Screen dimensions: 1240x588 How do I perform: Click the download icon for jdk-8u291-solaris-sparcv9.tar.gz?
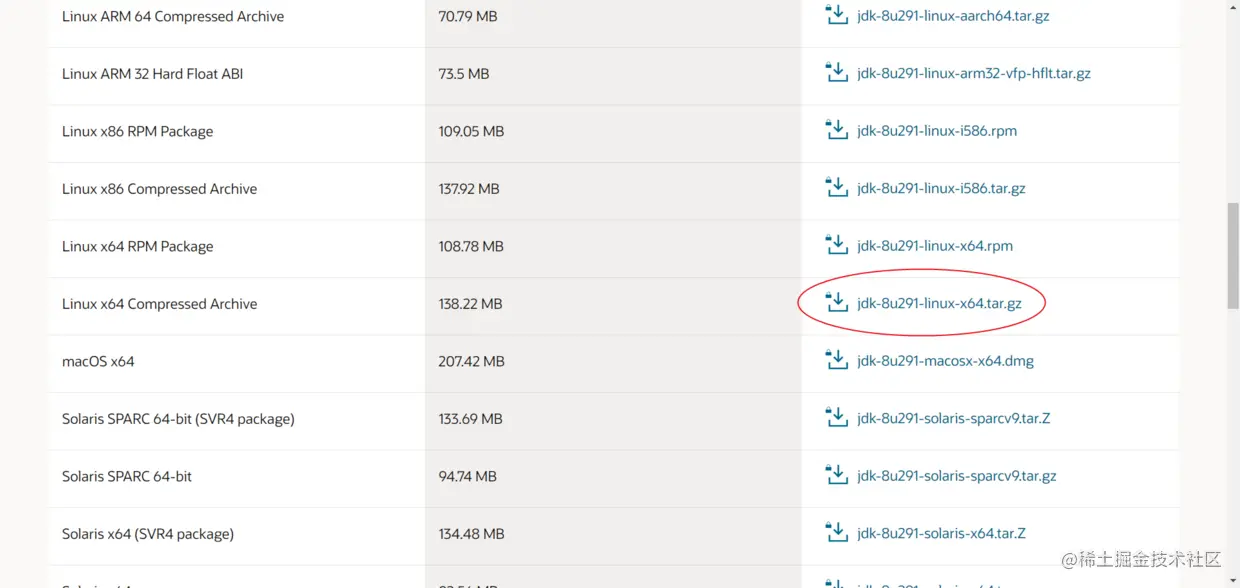coord(836,474)
